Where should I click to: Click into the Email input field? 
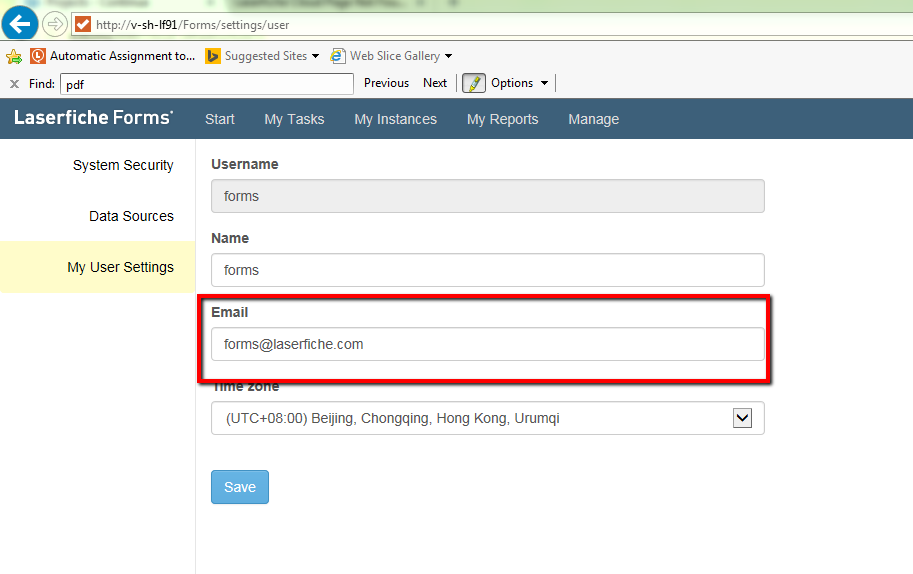click(x=487, y=344)
